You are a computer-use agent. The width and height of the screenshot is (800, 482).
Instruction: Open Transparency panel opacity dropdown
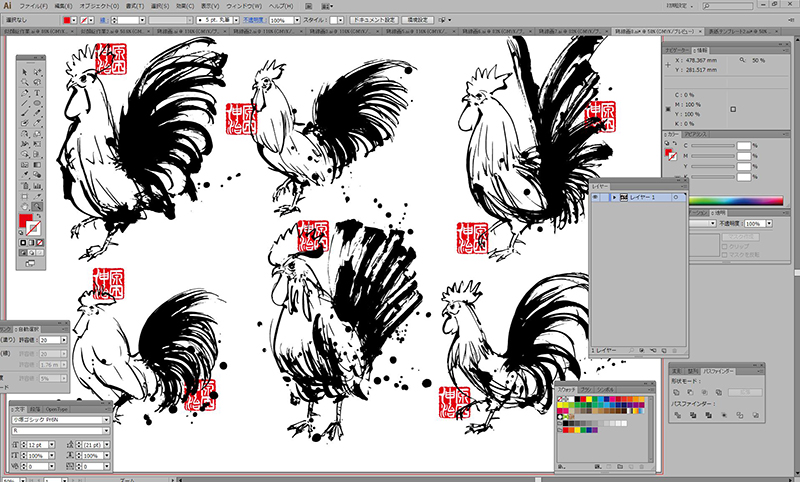pos(769,223)
